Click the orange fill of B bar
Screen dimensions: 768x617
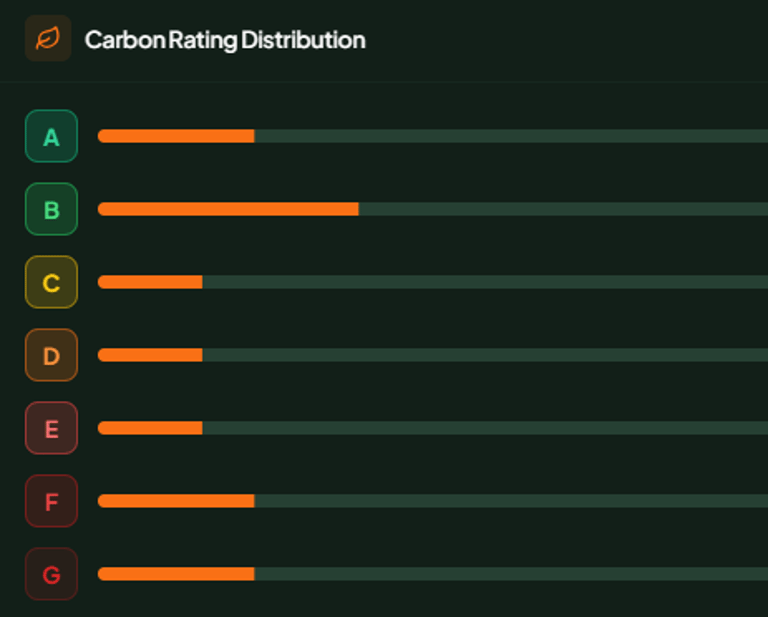pos(228,209)
